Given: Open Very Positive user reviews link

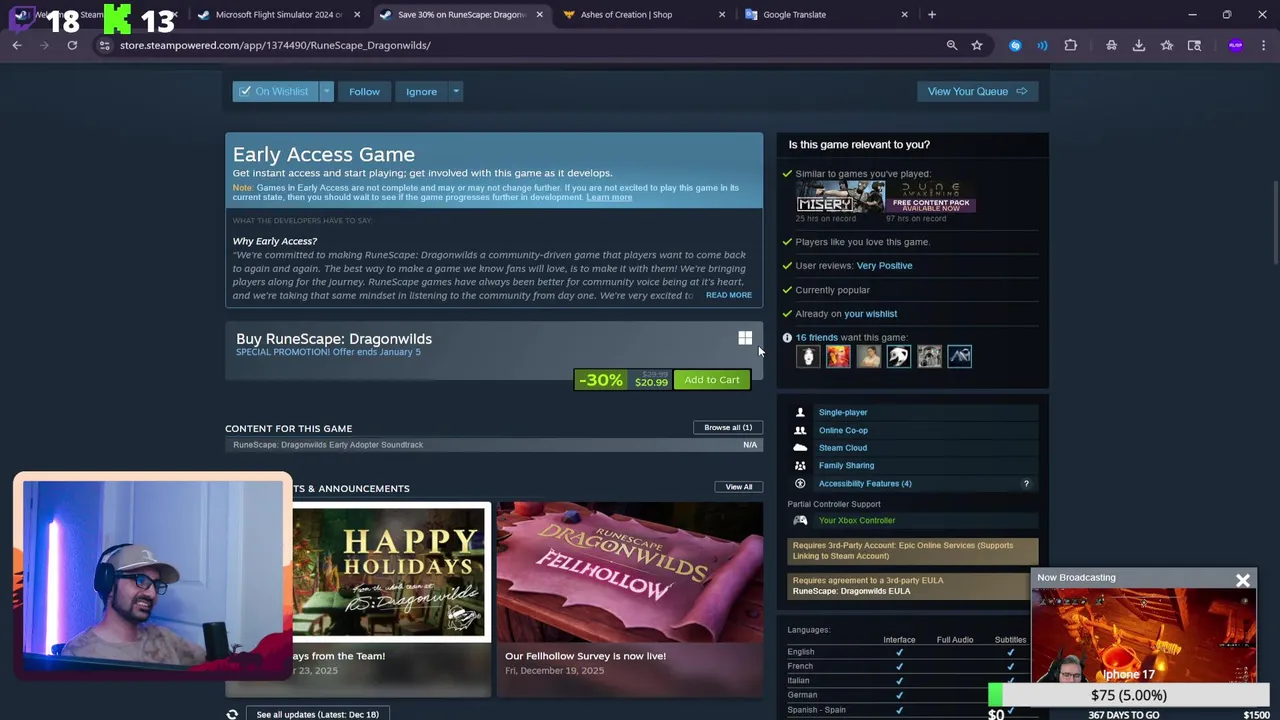Looking at the screenshot, I should click(884, 266).
